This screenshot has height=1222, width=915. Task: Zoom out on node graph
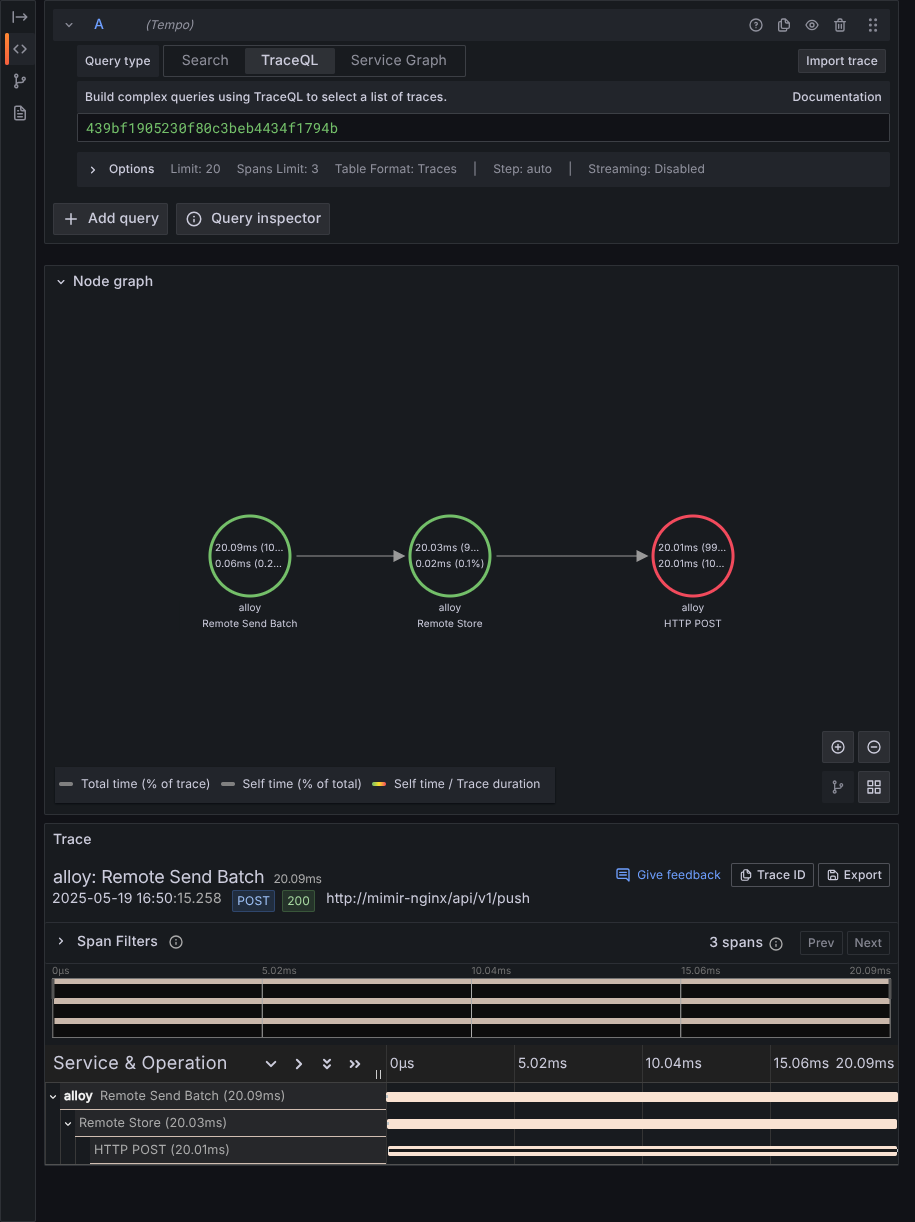(x=874, y=747)
